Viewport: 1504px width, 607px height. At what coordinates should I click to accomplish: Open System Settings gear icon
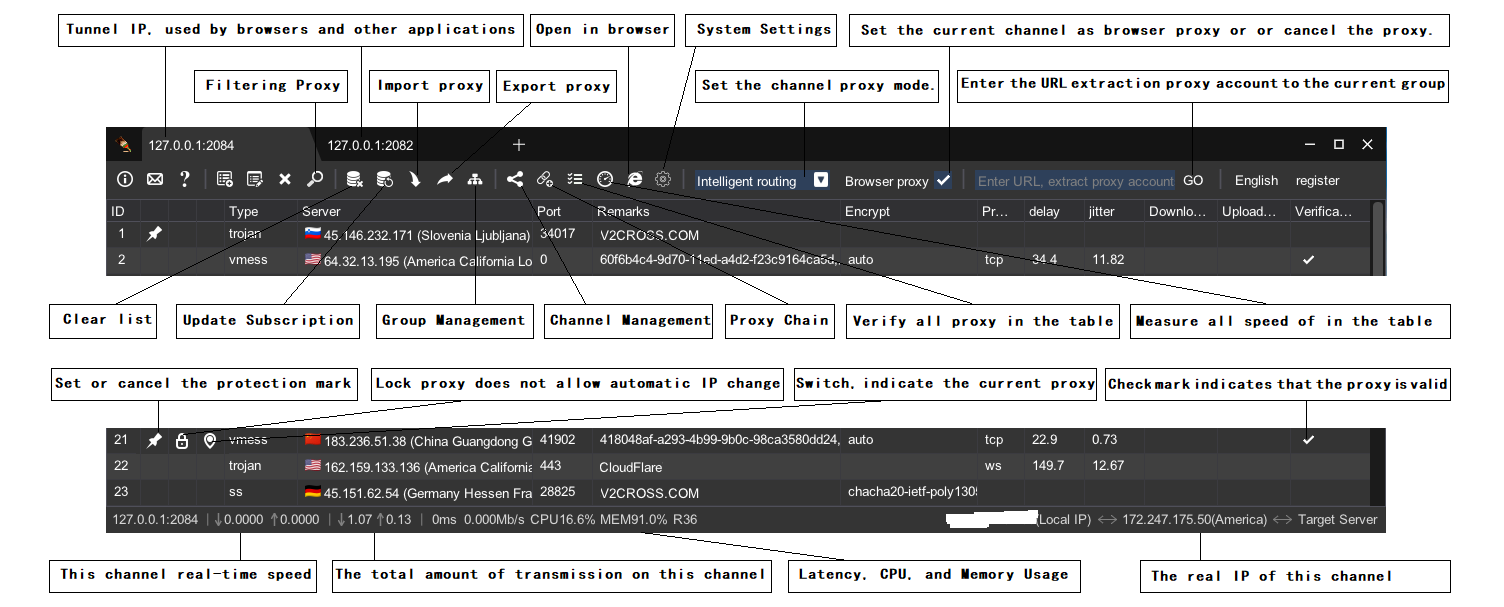pyautogui.click(x=663, y=180)
